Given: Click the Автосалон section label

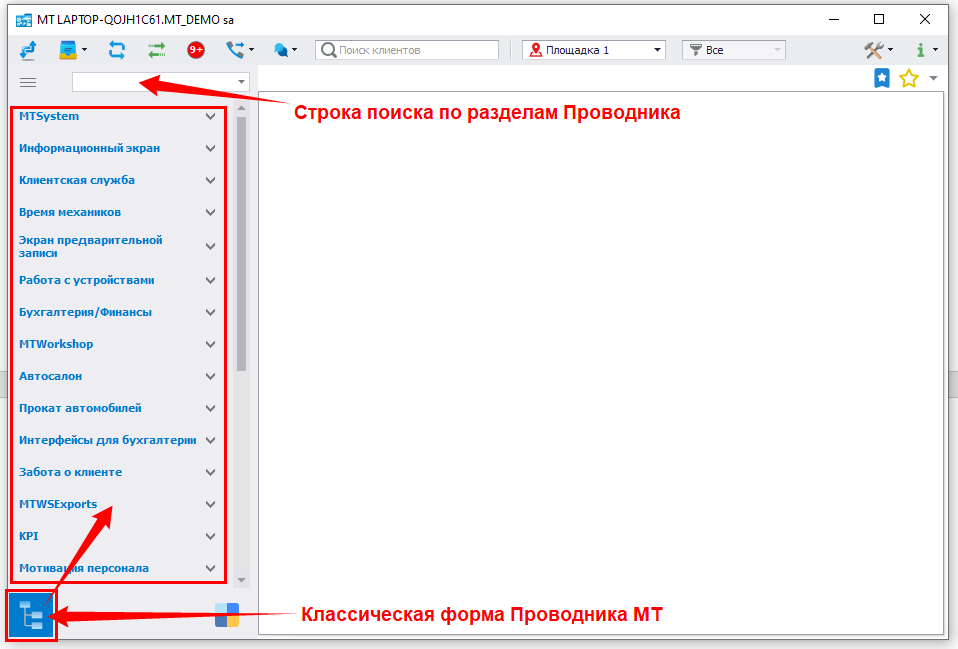Looking at the screenshot, I should tap(51, 376).
